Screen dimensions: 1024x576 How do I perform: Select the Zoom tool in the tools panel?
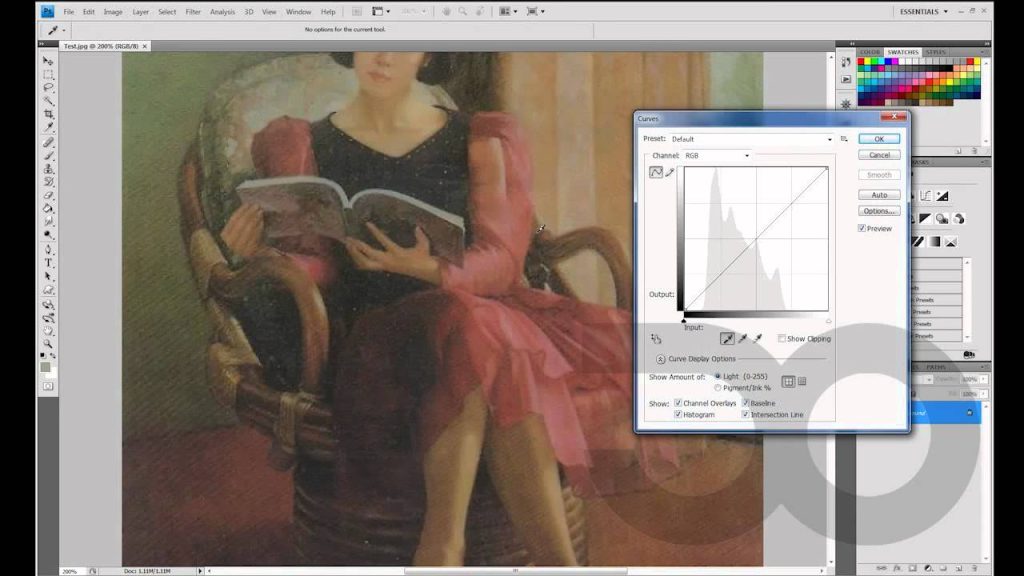click(x=48, y=344)
